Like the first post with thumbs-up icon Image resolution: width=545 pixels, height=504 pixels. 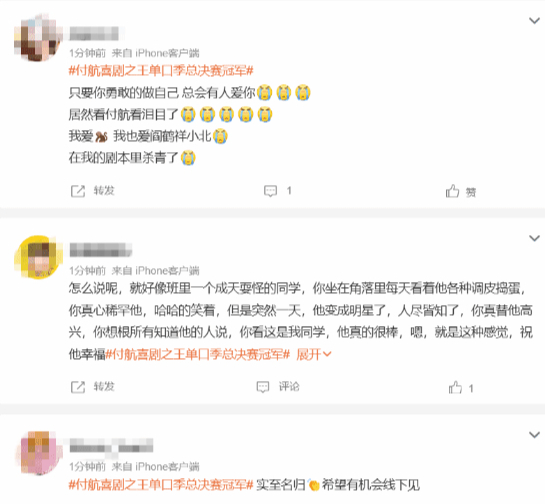pyautogui.click(x=452, y=191)
